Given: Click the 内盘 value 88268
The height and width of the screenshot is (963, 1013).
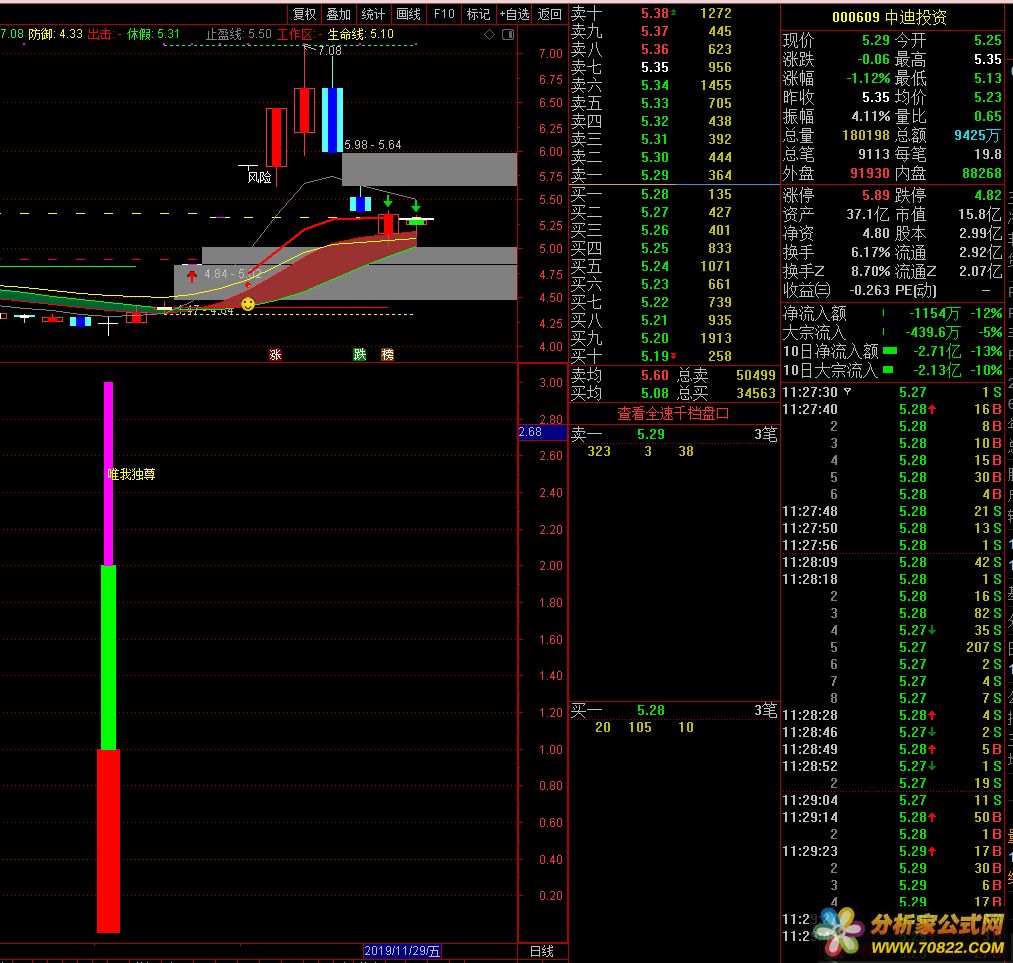Looking at the screenshot, I should click(x=982, y=173).
